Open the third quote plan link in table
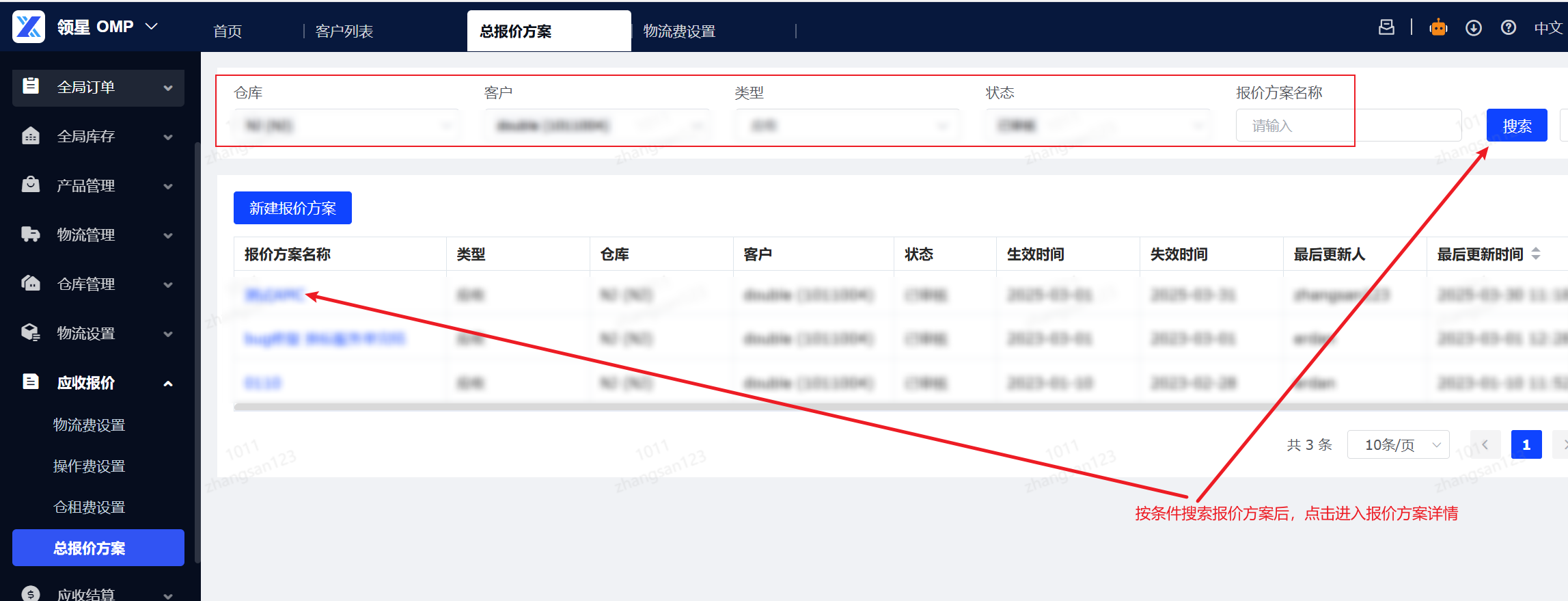Screen dimensions: 1568x601 click(x=263, y=382)
